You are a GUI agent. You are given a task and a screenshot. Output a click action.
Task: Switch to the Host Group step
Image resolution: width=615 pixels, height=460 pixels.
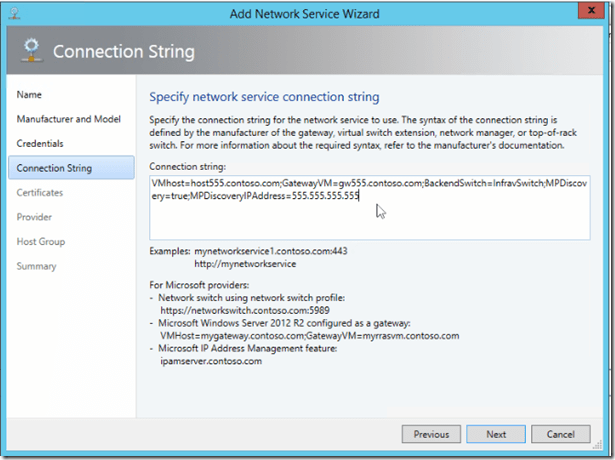coord(42,241)
